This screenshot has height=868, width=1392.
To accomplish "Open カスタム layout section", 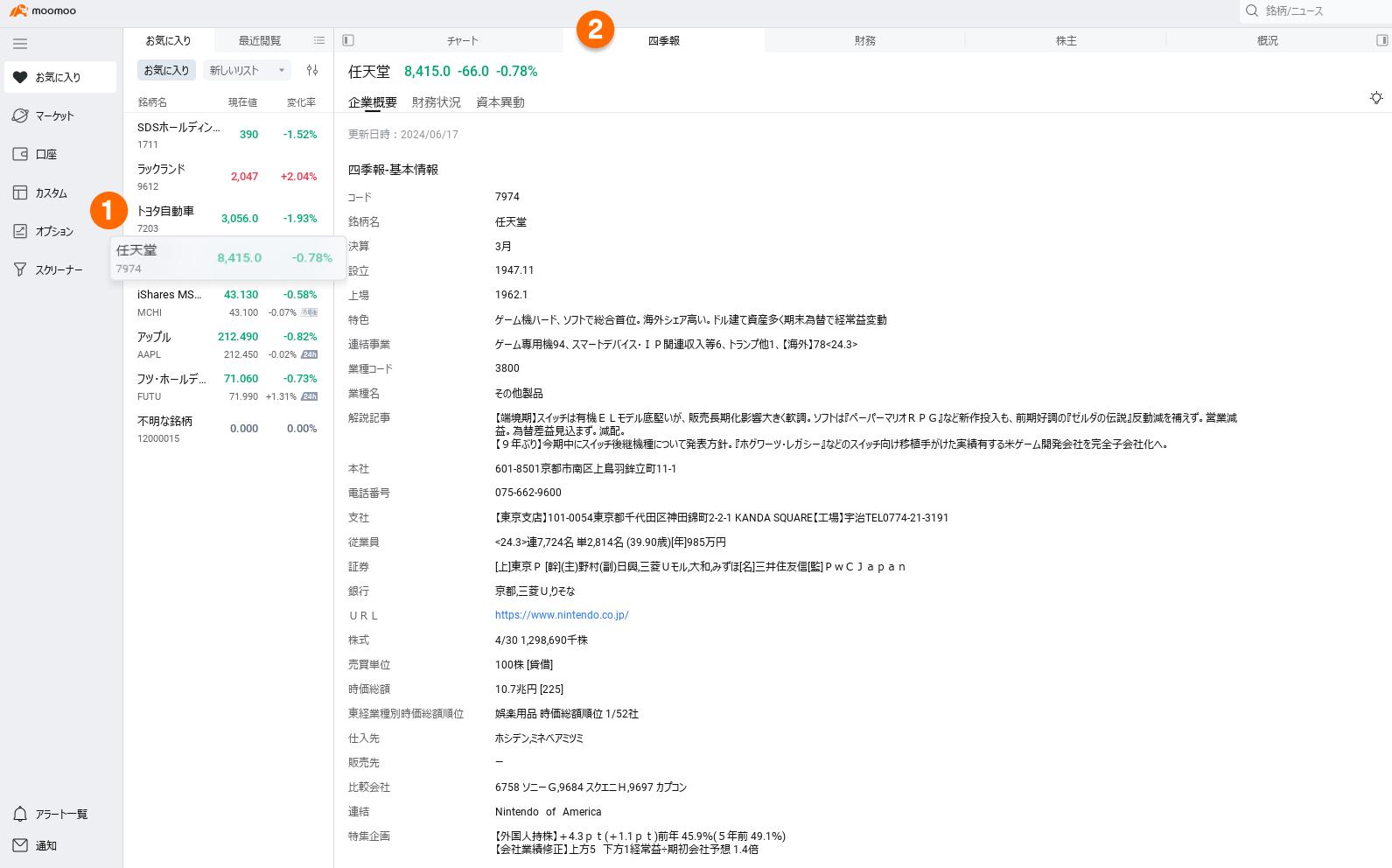I will point(60,192).
